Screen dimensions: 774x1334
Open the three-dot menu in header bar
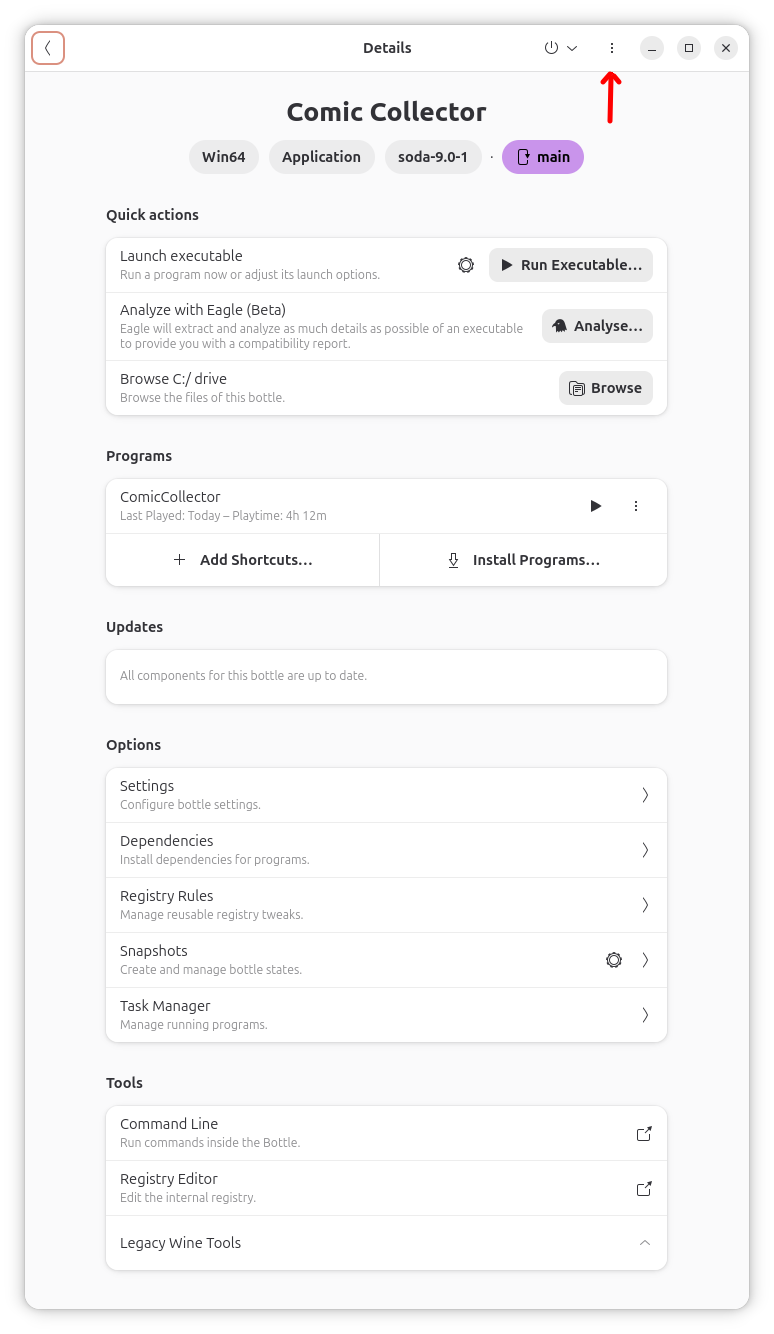coord(612,48)
